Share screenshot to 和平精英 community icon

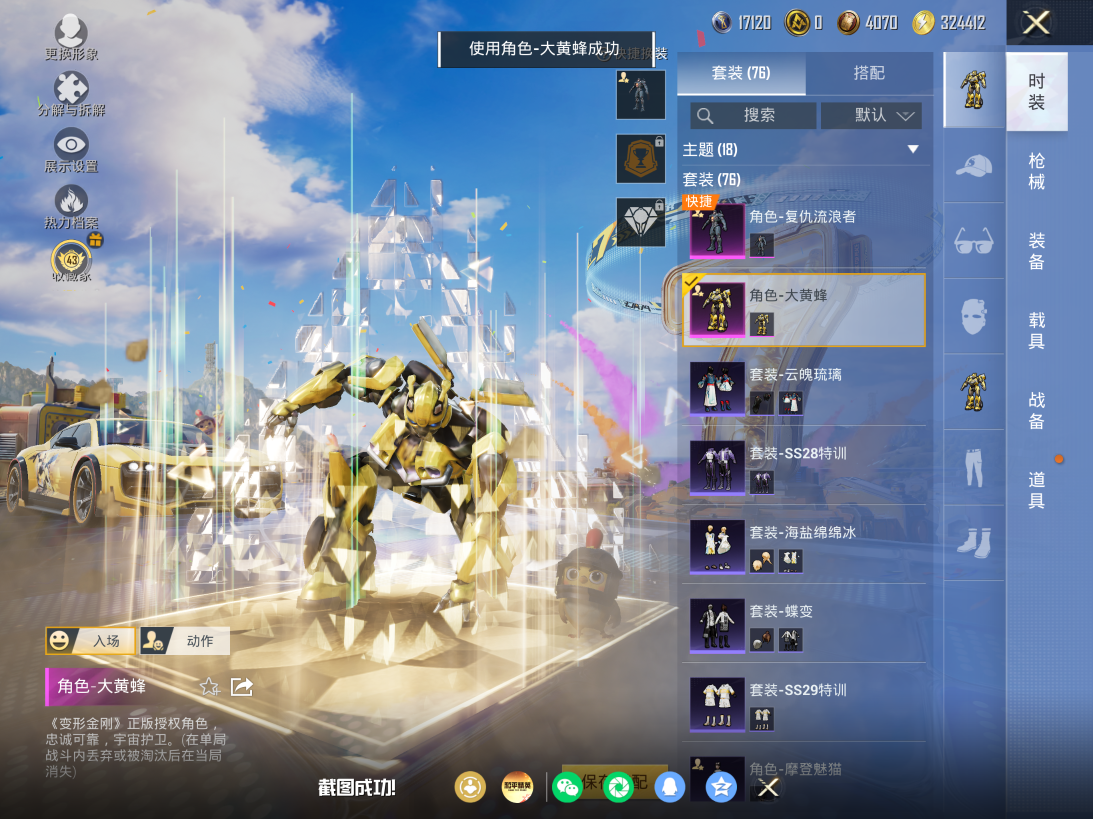click(x=517, y=788)
